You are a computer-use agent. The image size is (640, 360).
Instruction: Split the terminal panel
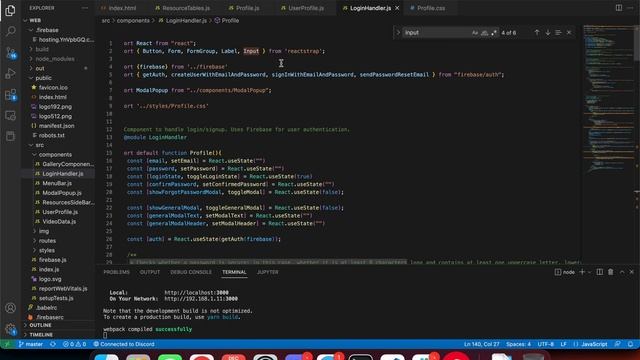600,272
